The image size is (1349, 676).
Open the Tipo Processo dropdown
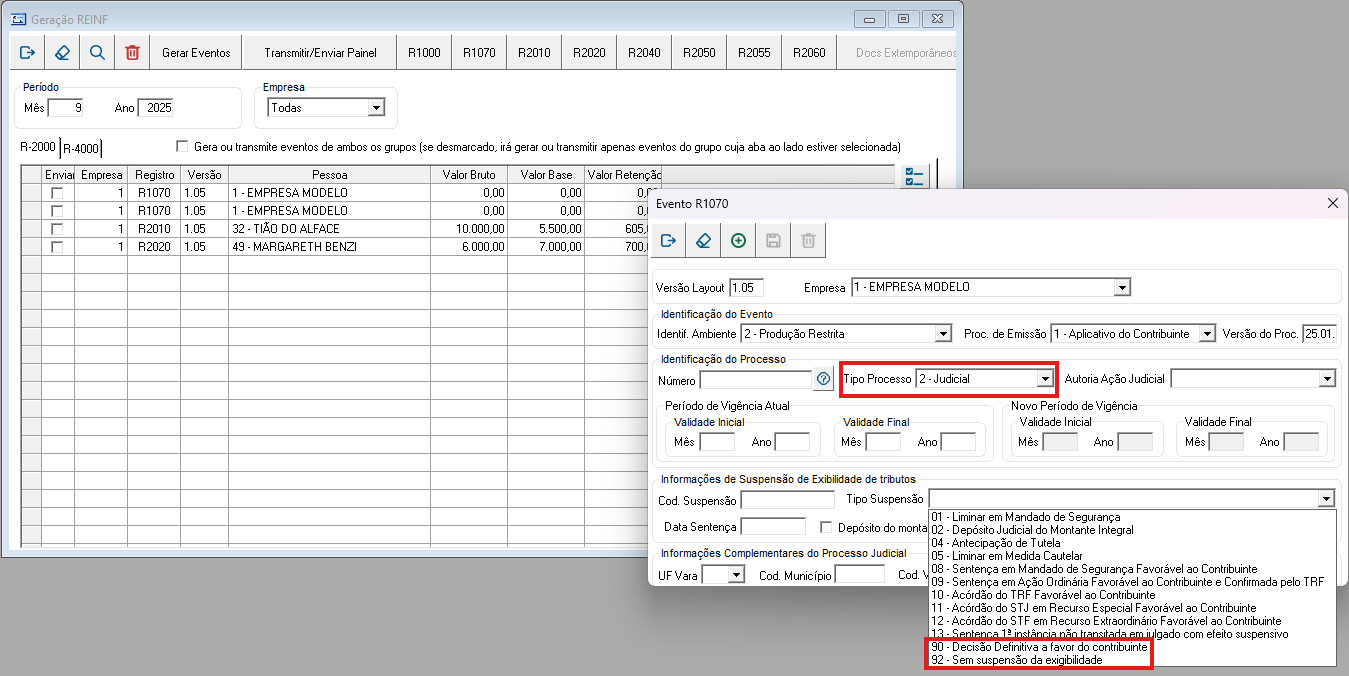1045,379
